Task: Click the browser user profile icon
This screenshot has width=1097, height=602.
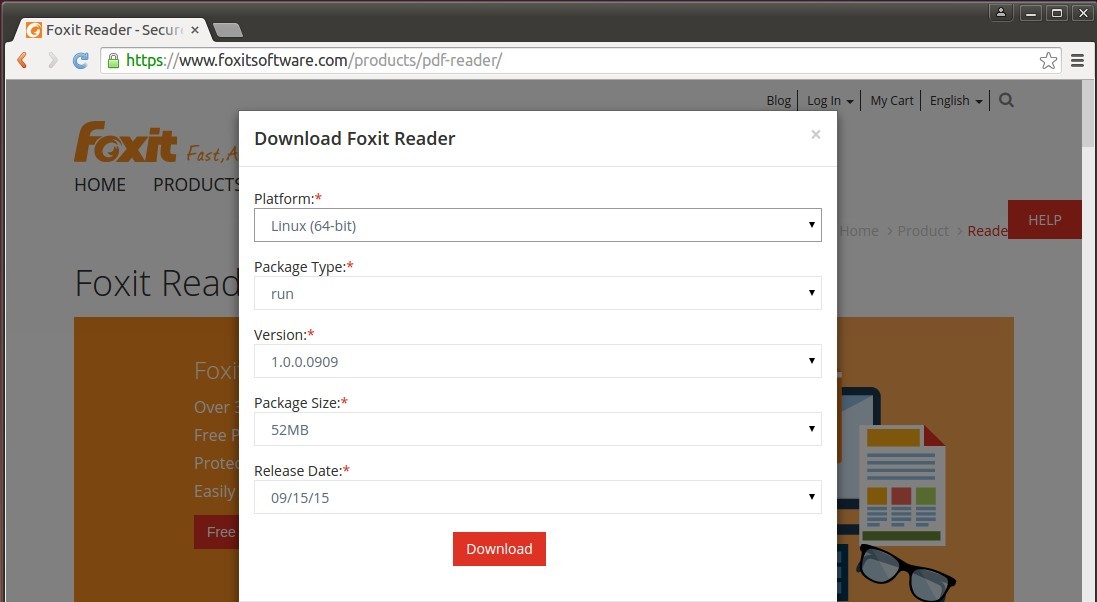Action: pyautogui.click(x=1001, y=13)
